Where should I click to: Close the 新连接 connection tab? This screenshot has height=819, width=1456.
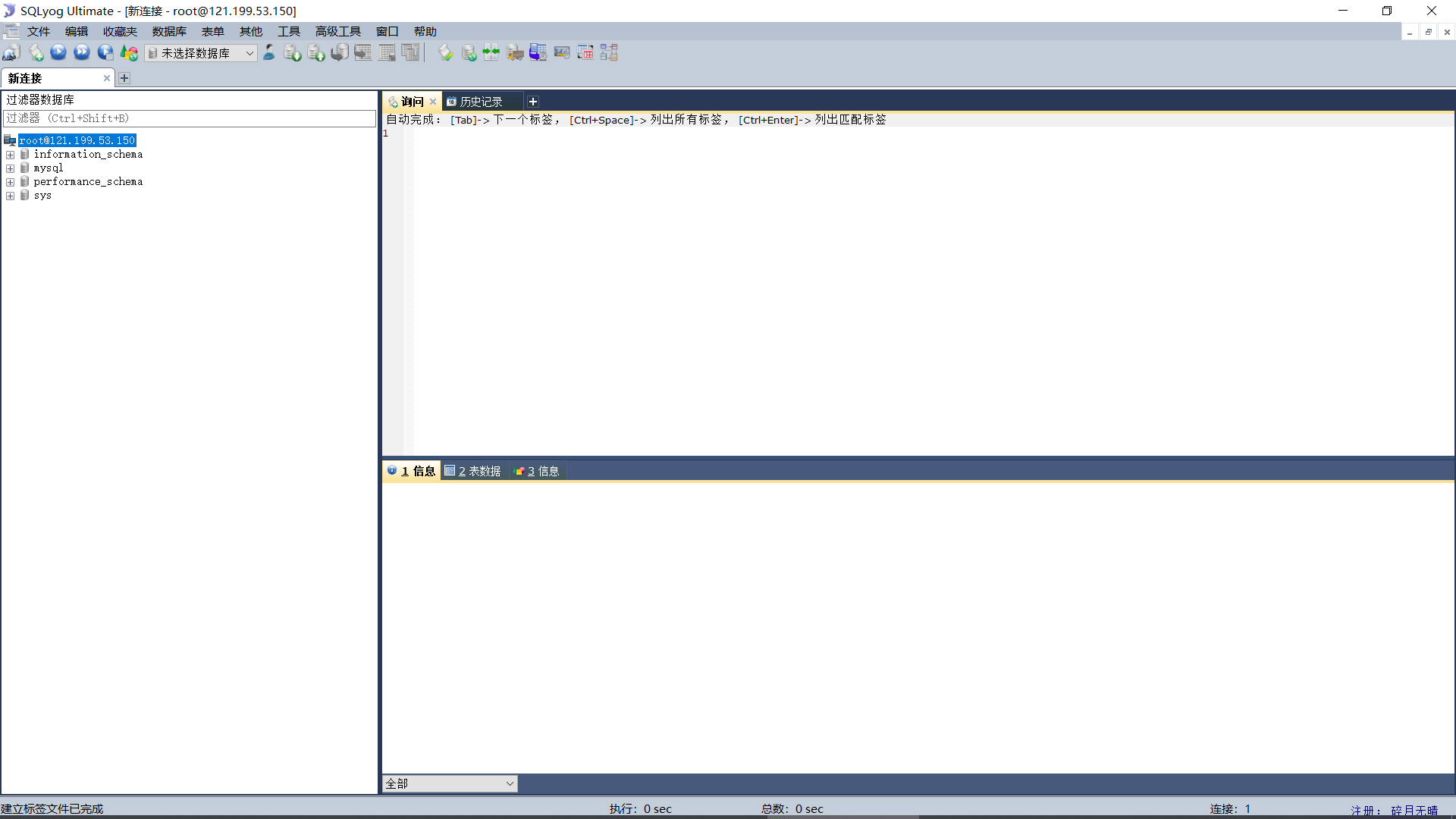click(107, 78)
